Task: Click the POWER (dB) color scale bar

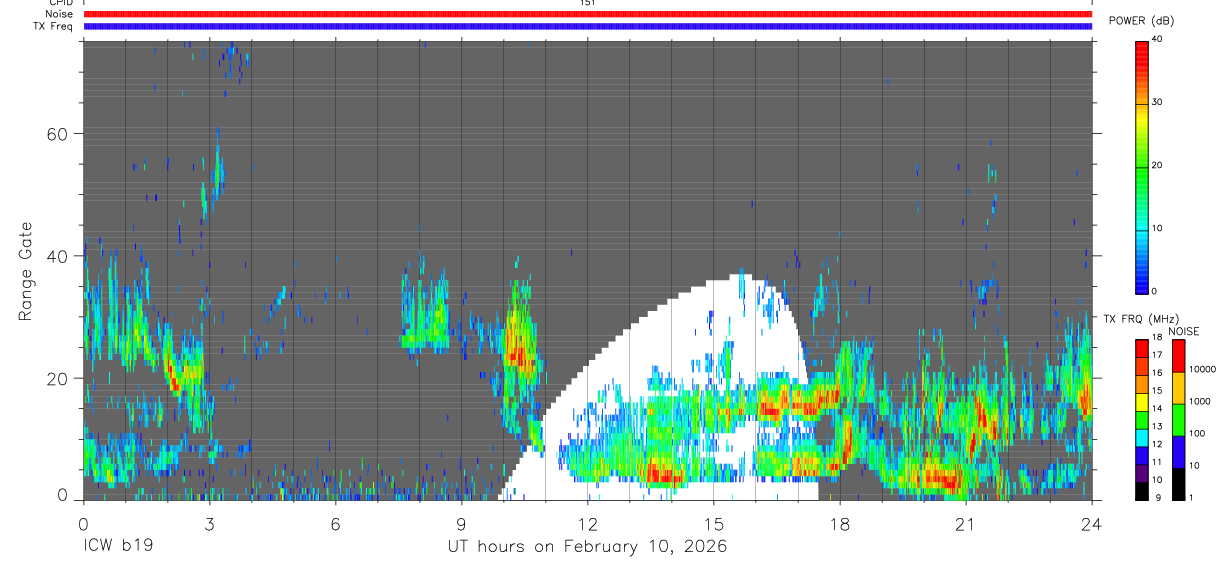Action: click(x=1142, y=166)
